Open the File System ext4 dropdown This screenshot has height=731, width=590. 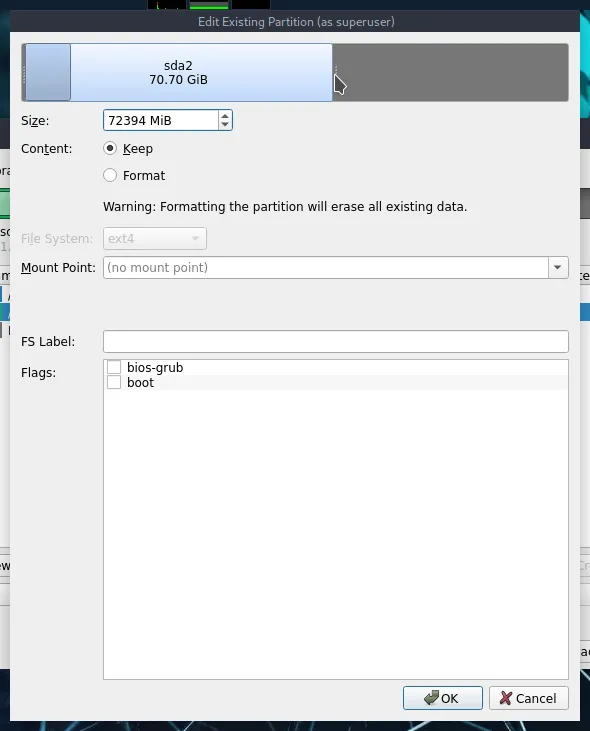tap(155, 239)
